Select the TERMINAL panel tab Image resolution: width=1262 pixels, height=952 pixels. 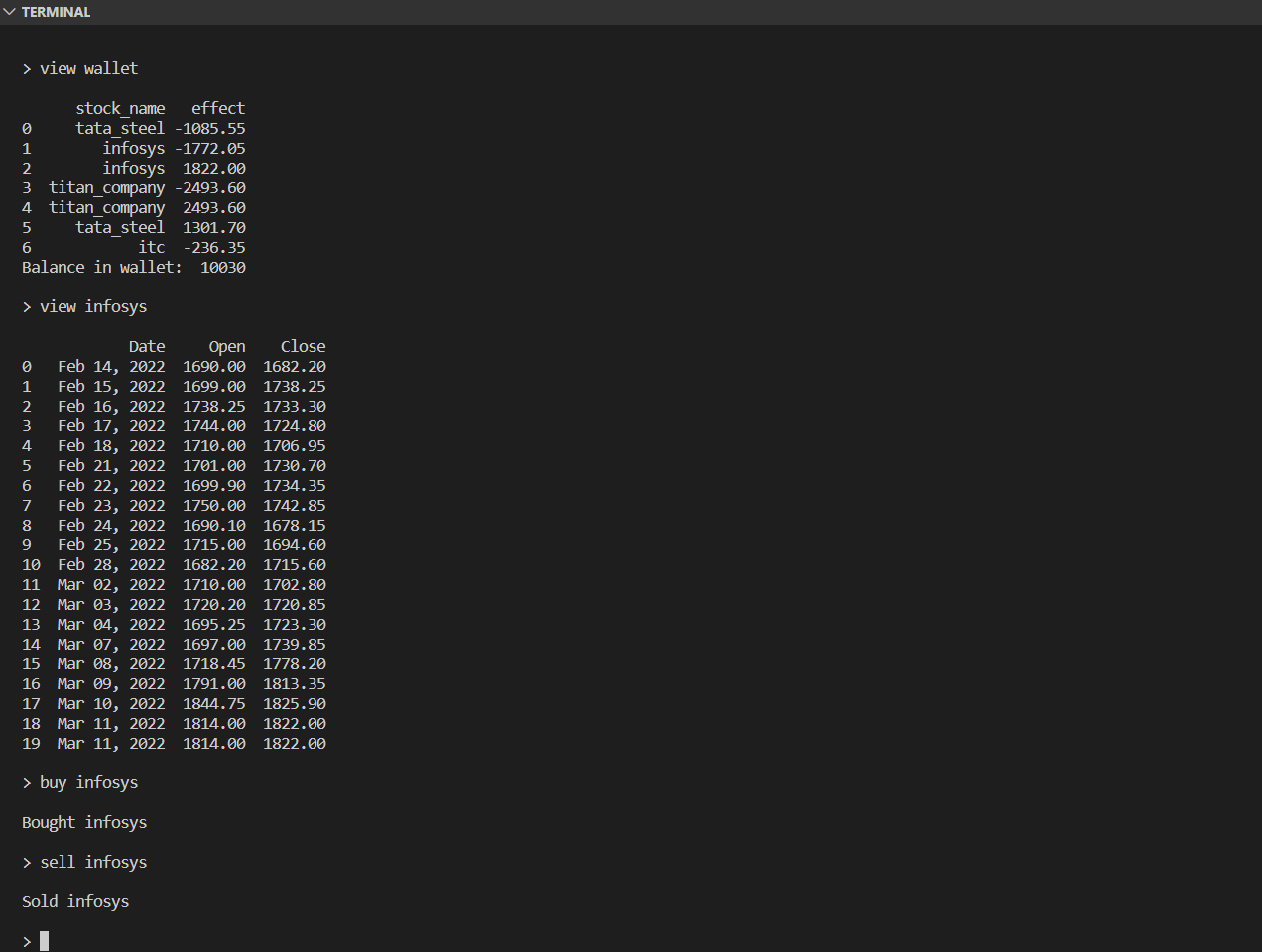click(56, 12)
